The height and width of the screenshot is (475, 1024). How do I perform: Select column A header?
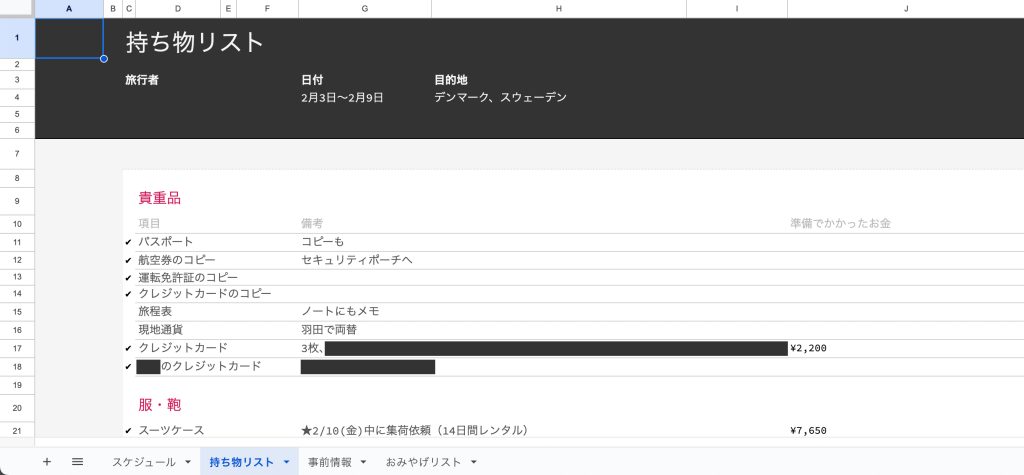[x=69, y=9]
